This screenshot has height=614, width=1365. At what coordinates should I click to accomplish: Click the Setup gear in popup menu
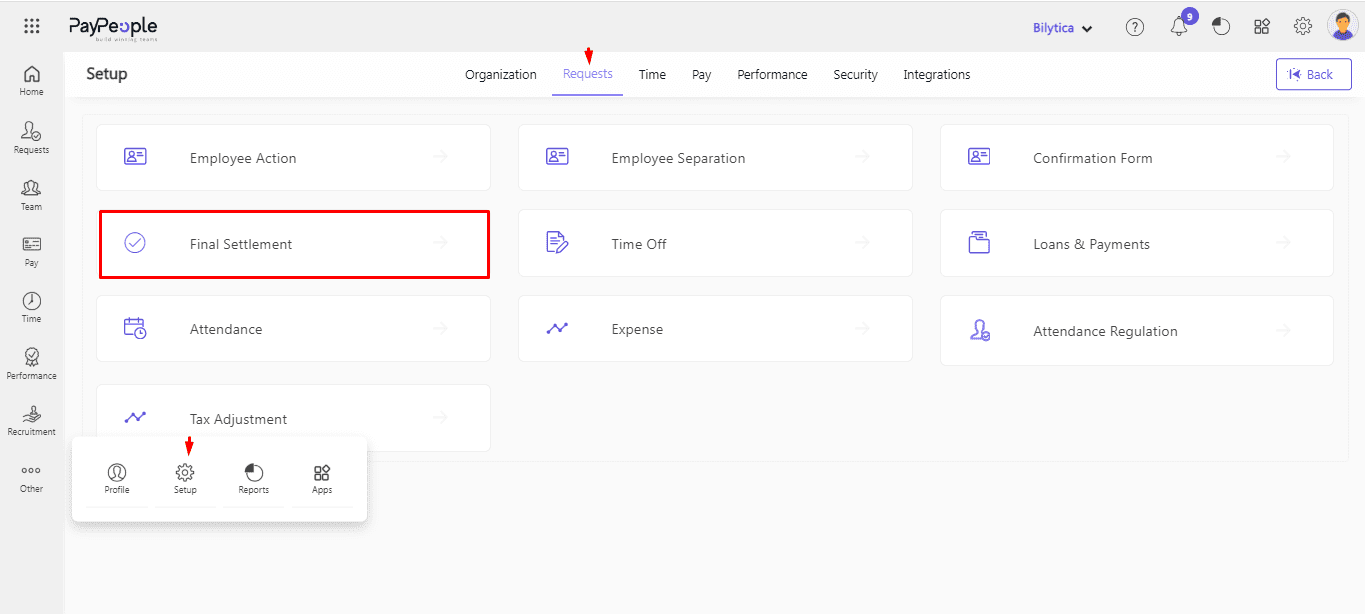tap(185, 479)
